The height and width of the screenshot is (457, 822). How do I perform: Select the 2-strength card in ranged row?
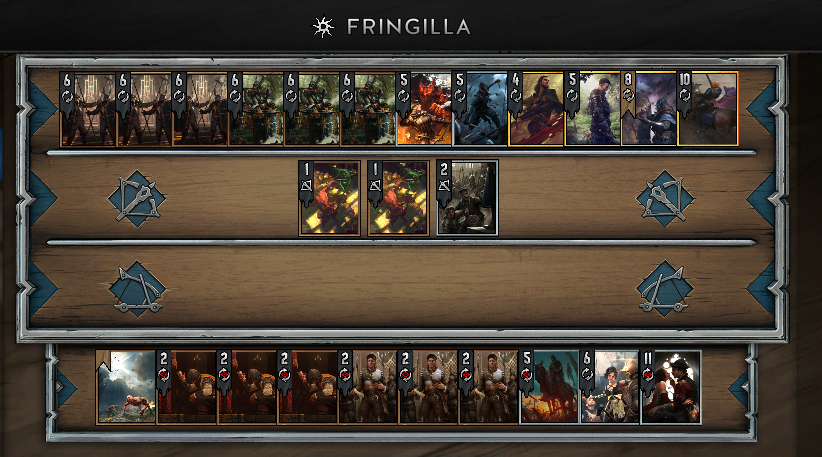click(x=467, y=198)
